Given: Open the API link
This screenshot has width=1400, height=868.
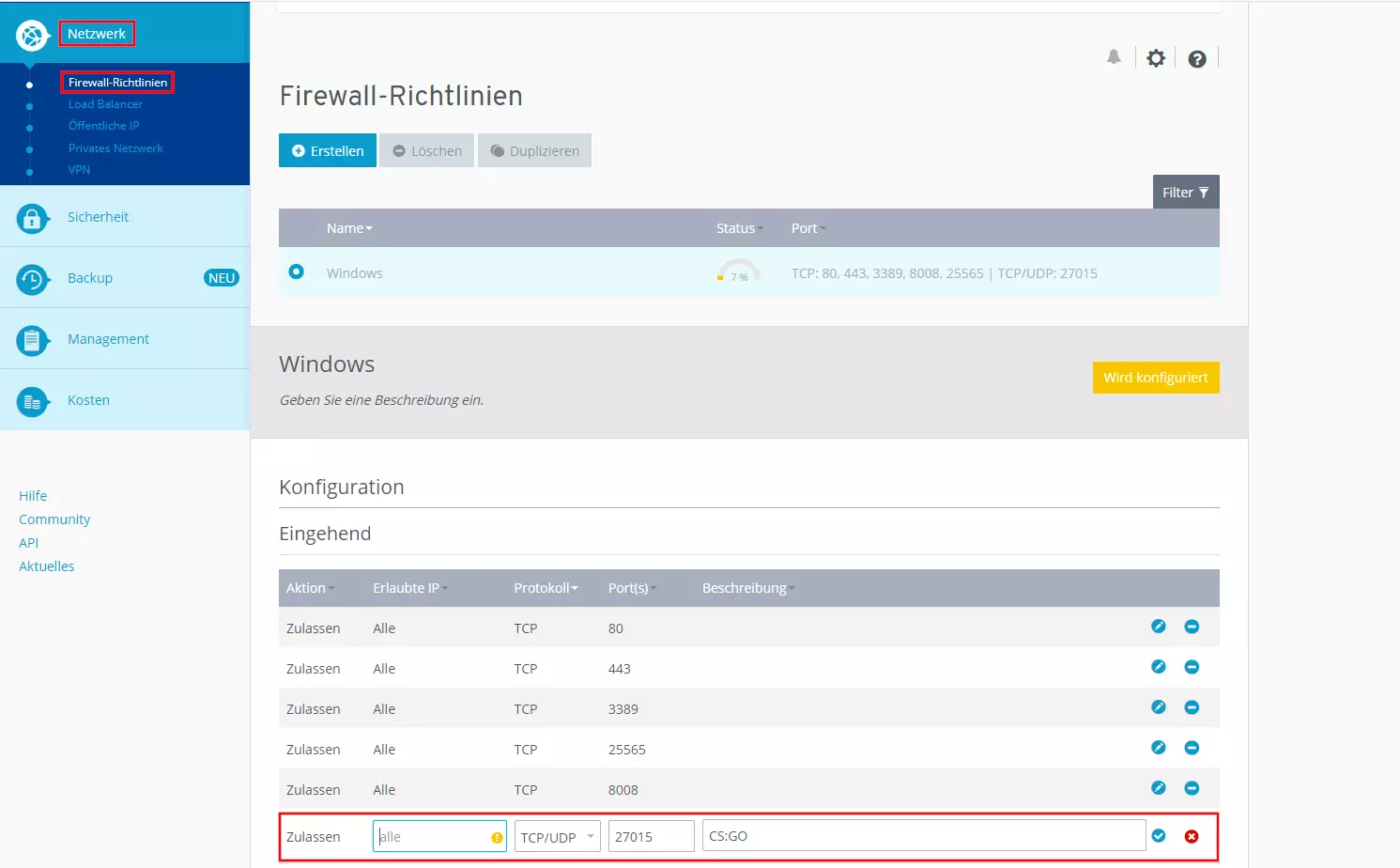Looking at the screenshot, I should (28, 543).
